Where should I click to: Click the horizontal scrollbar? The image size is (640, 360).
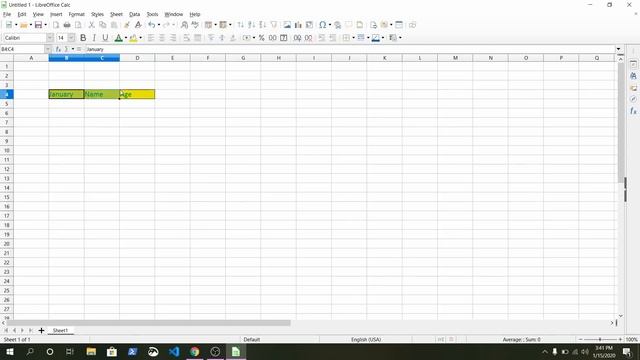tap(149, 323)
